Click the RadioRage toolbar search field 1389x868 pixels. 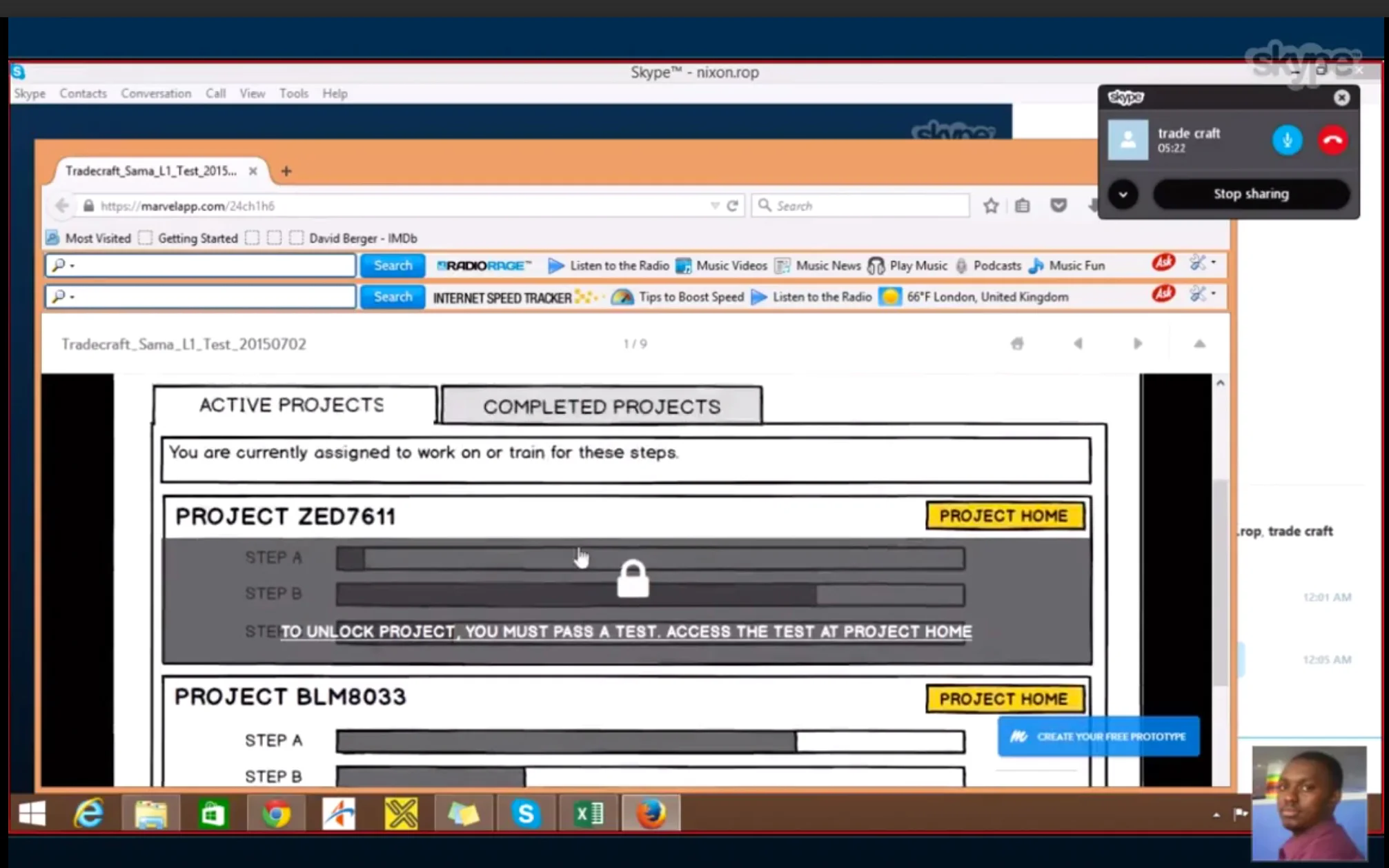[201, 265]
